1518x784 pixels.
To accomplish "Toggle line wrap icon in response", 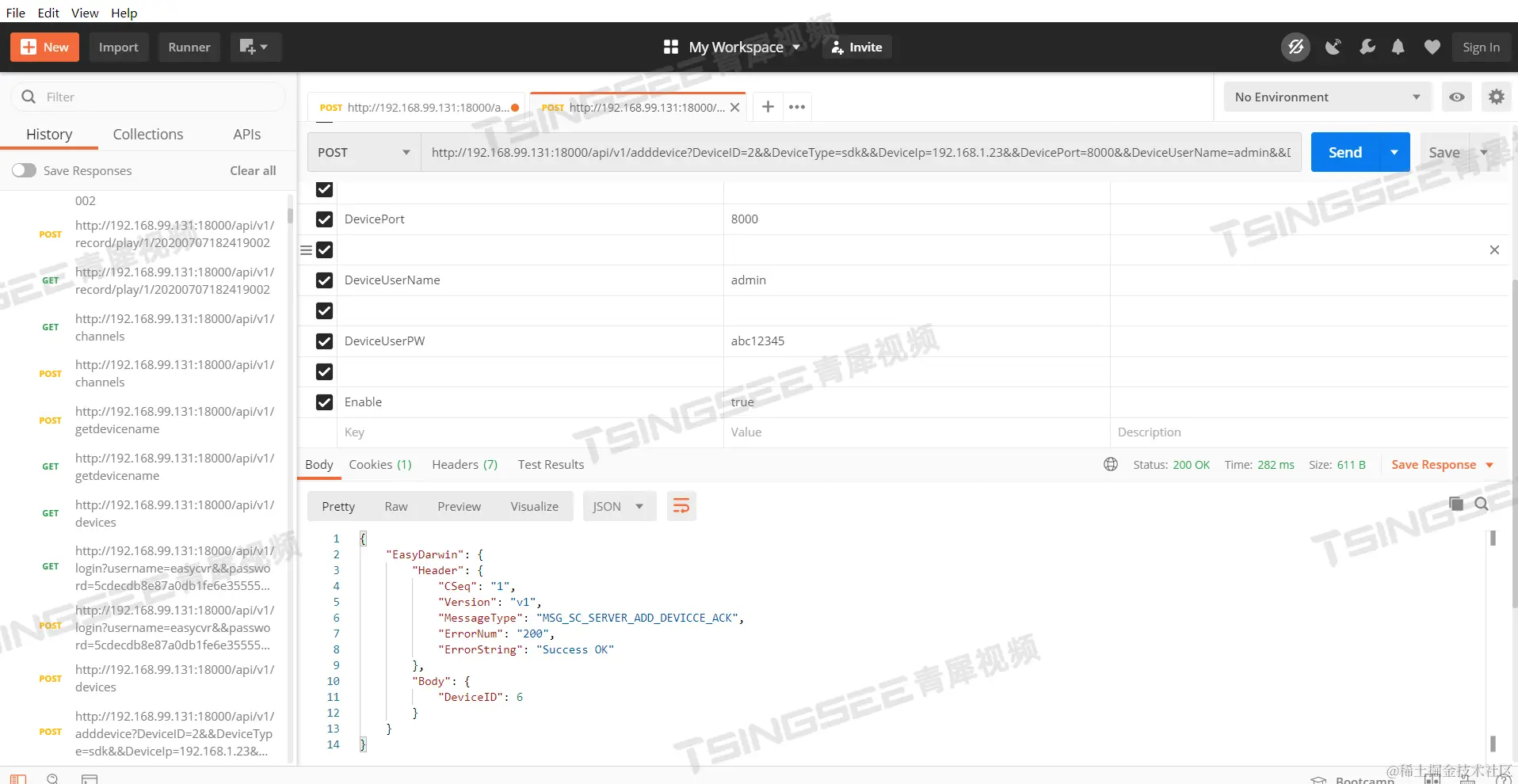I will tap(681, 507).
